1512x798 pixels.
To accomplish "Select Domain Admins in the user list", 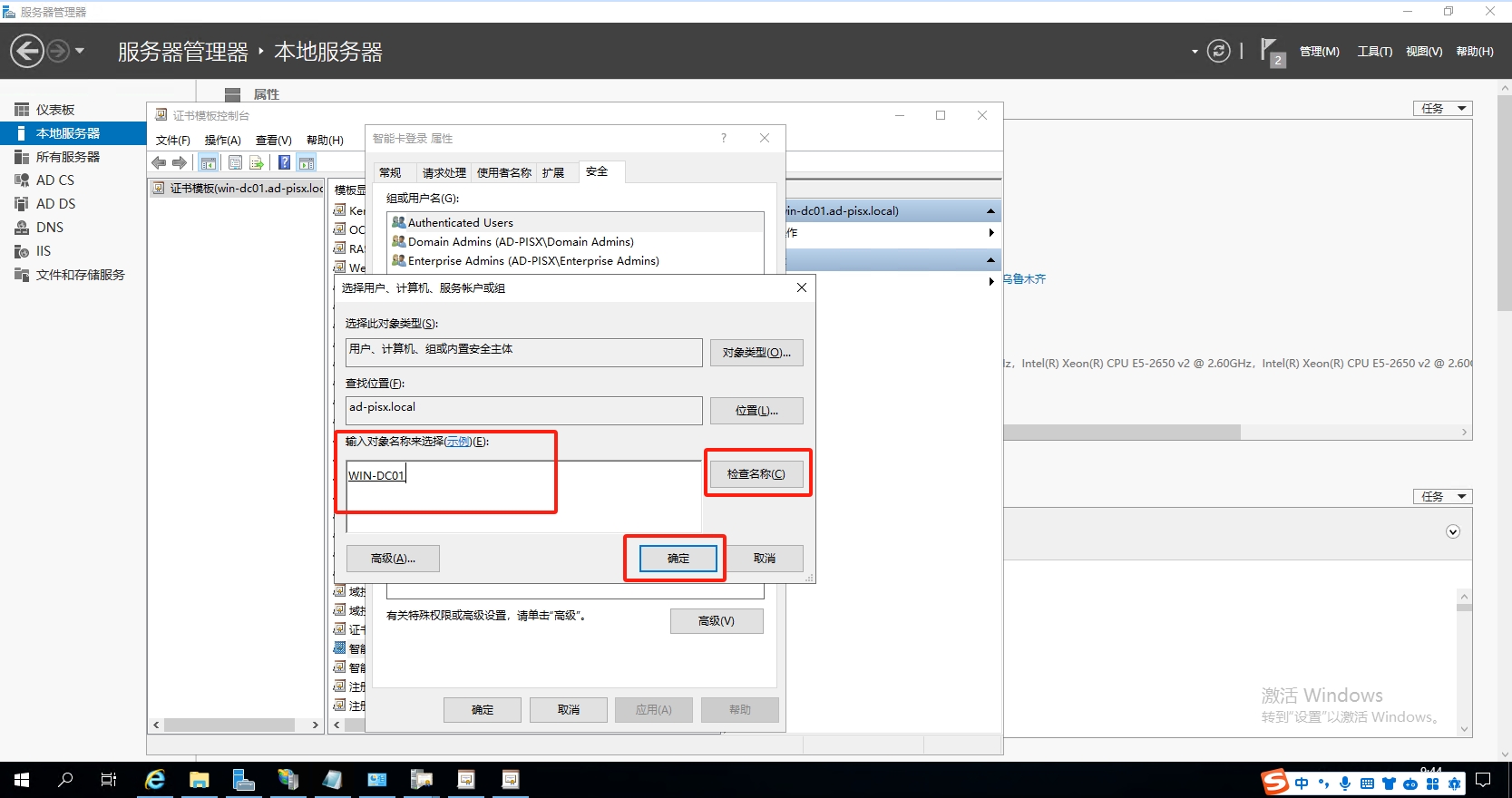I will [x=520, y=242].
